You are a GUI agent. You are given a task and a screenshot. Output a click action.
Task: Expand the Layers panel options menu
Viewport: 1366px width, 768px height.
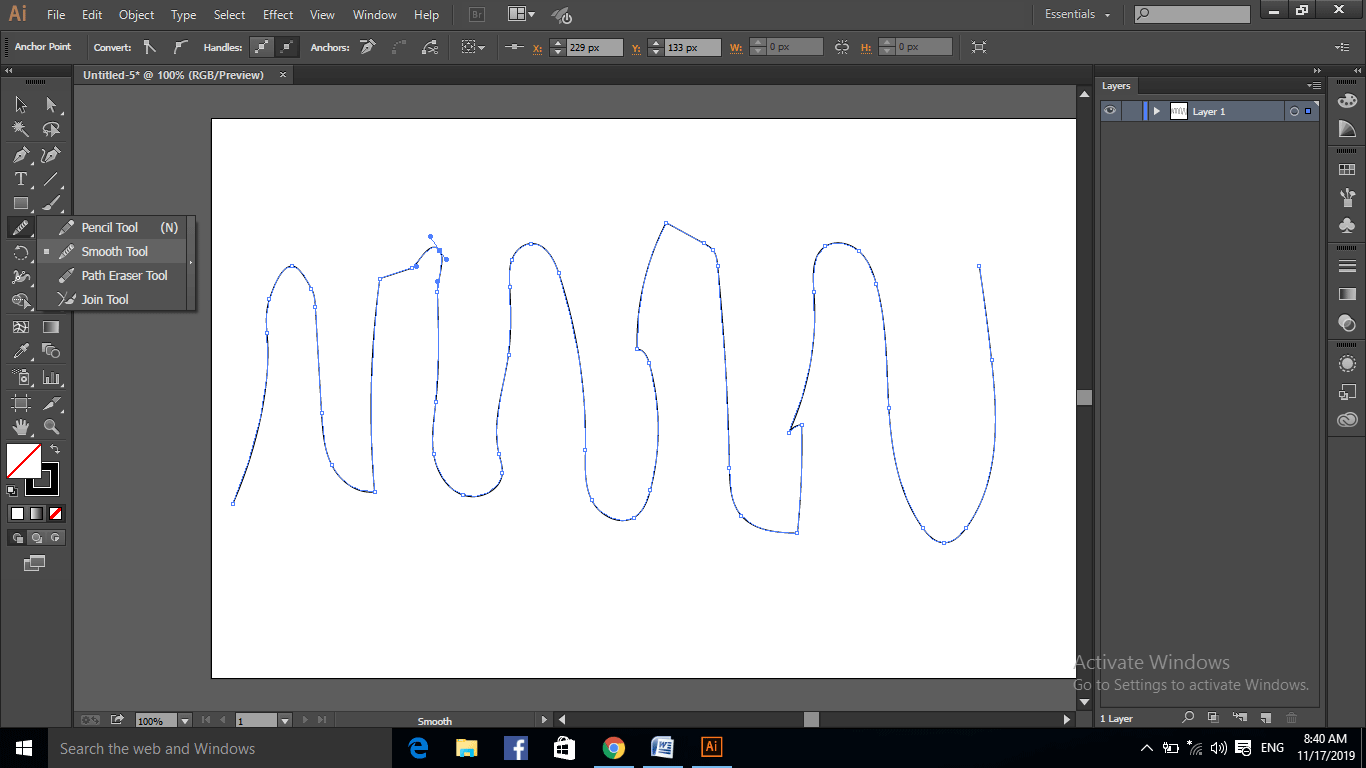(1313, 85)
